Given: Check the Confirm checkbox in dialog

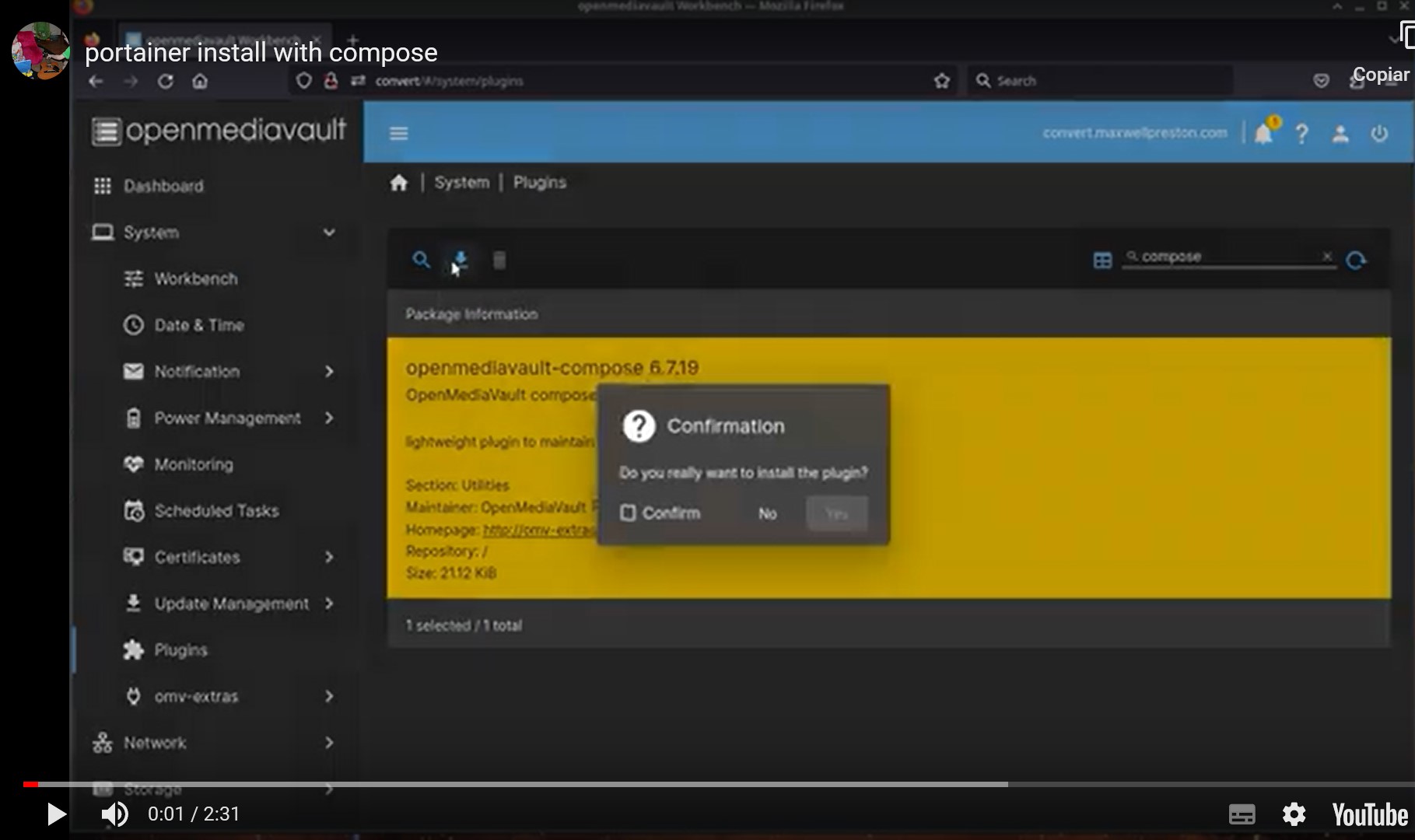Looking at the screenshot, I should tap(628, 513).
